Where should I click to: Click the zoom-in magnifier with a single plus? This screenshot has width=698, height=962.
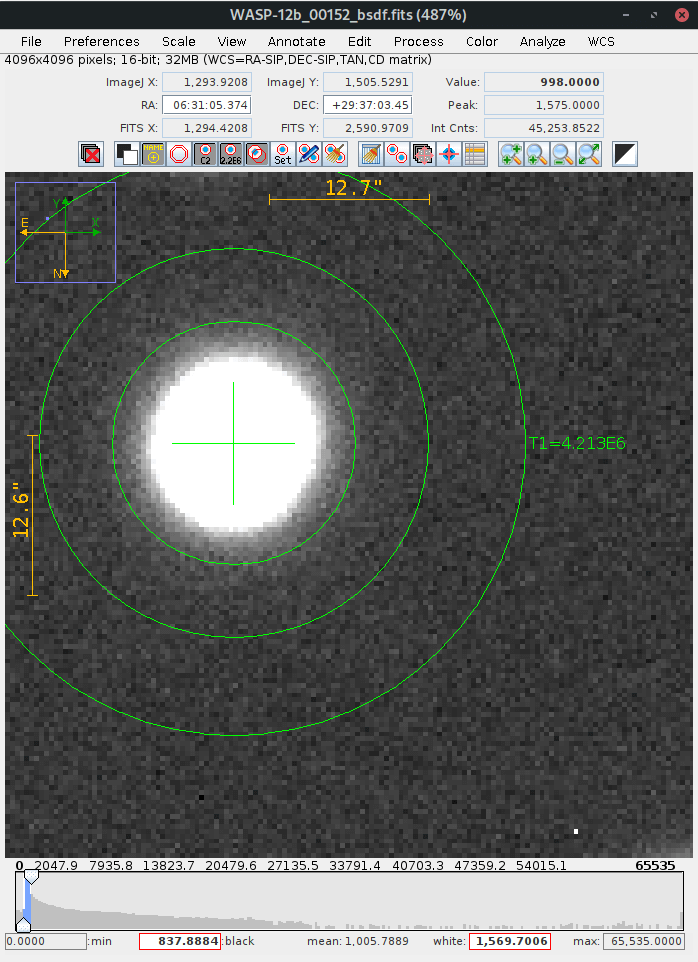[x=537, y=153]
